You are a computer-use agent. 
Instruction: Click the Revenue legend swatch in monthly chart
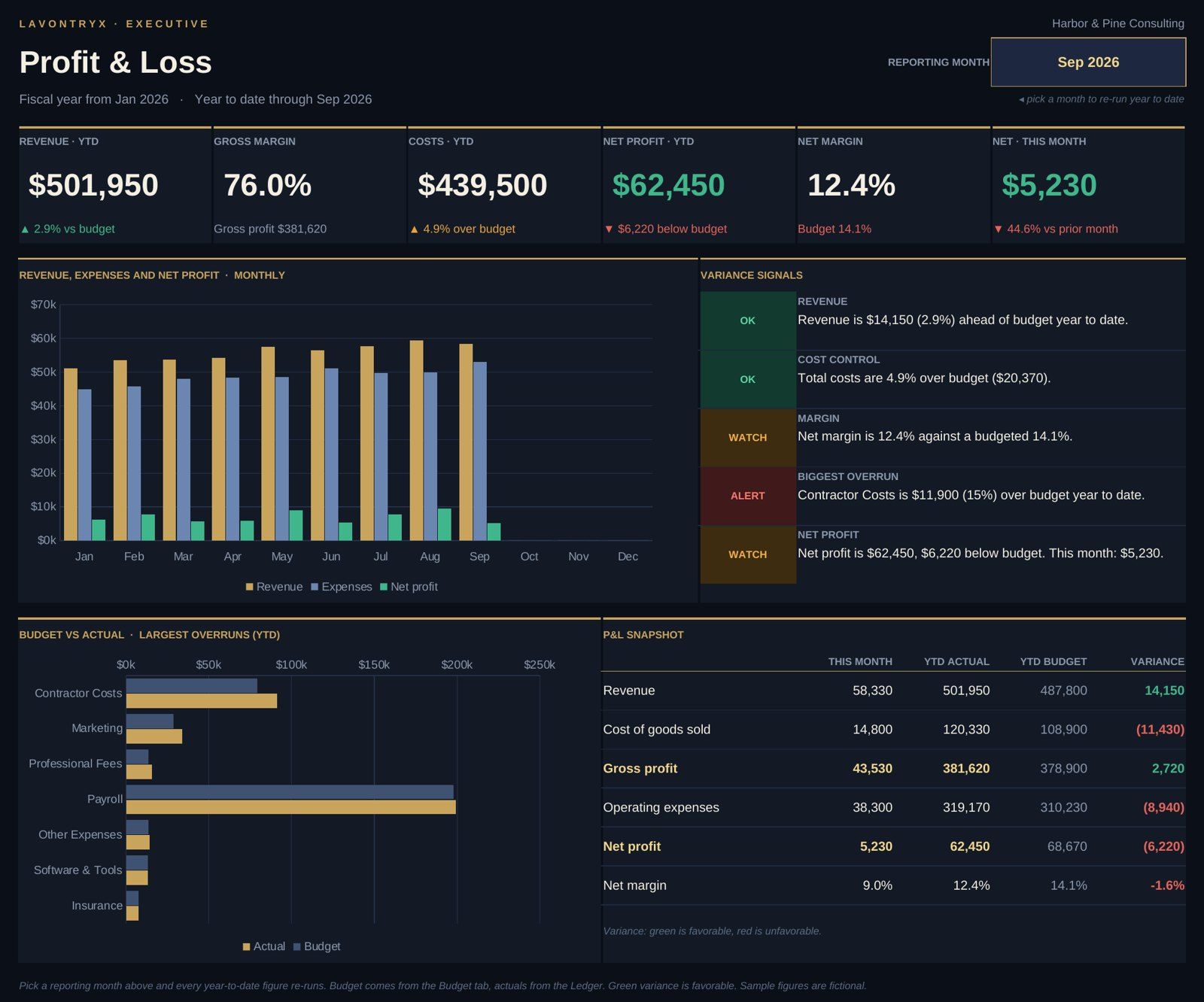249,587
